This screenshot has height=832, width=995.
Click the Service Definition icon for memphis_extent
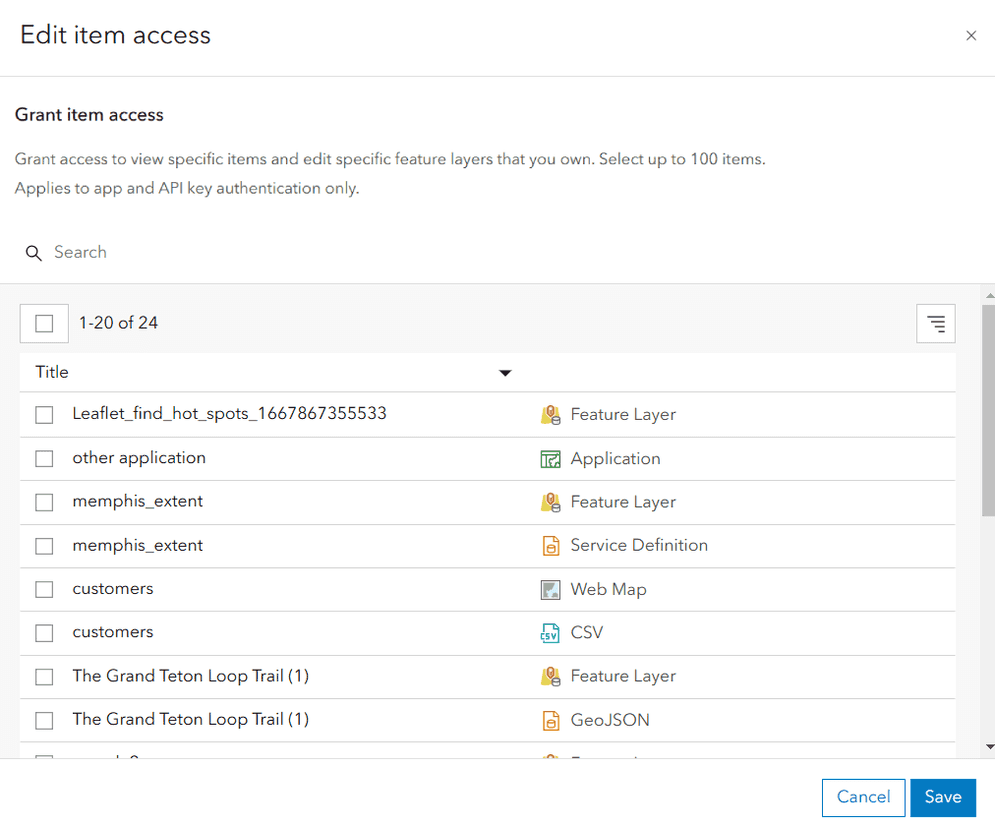pyautogui.click(x=550, y=546)
